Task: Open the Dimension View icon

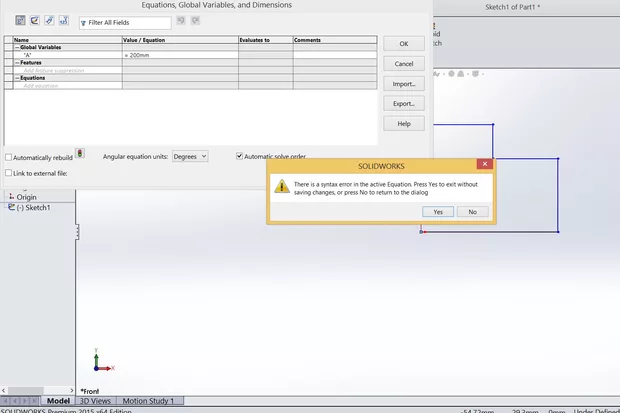Action: [x=49, y=20]
